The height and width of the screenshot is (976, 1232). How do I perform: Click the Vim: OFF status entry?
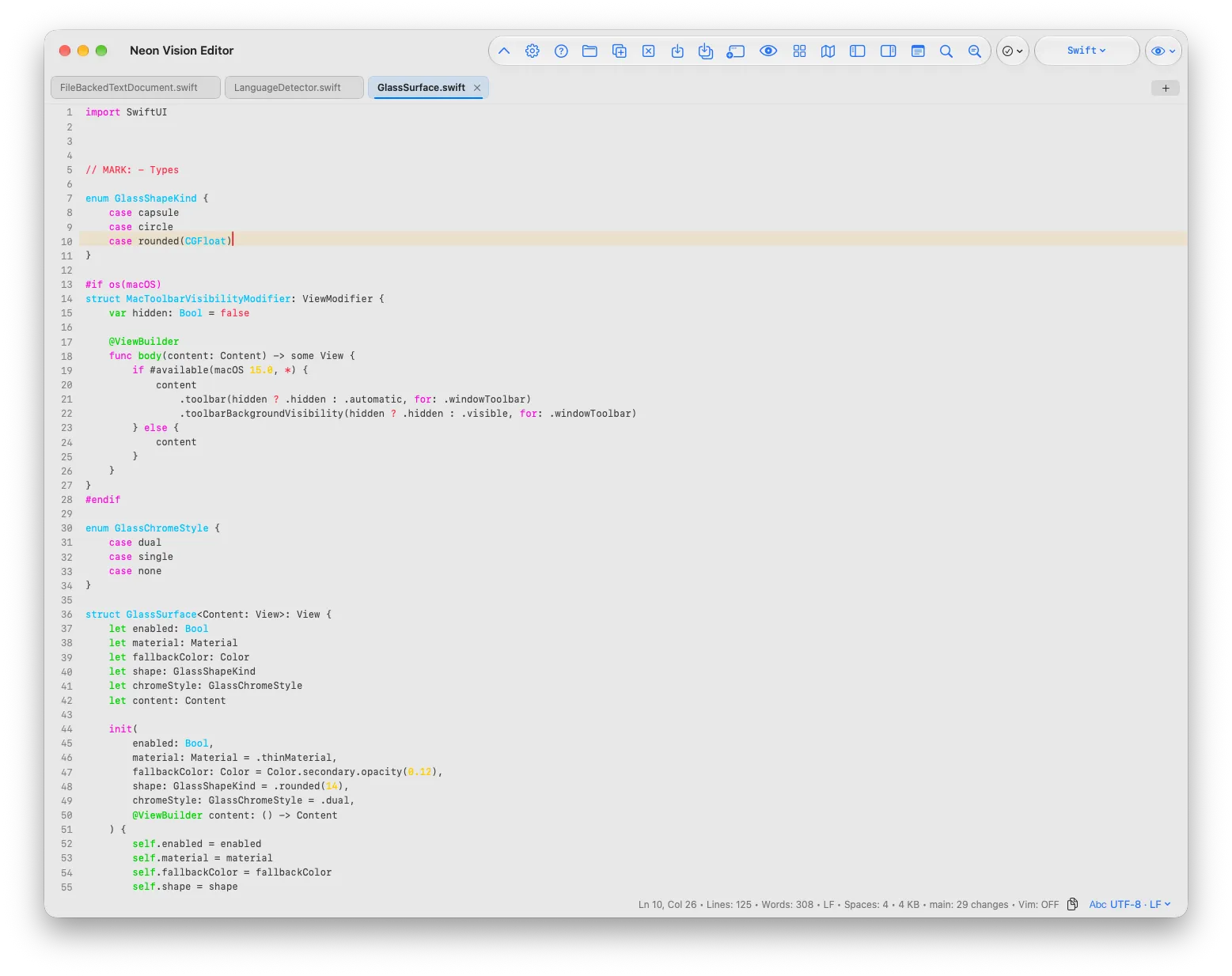click(1038, 904)
